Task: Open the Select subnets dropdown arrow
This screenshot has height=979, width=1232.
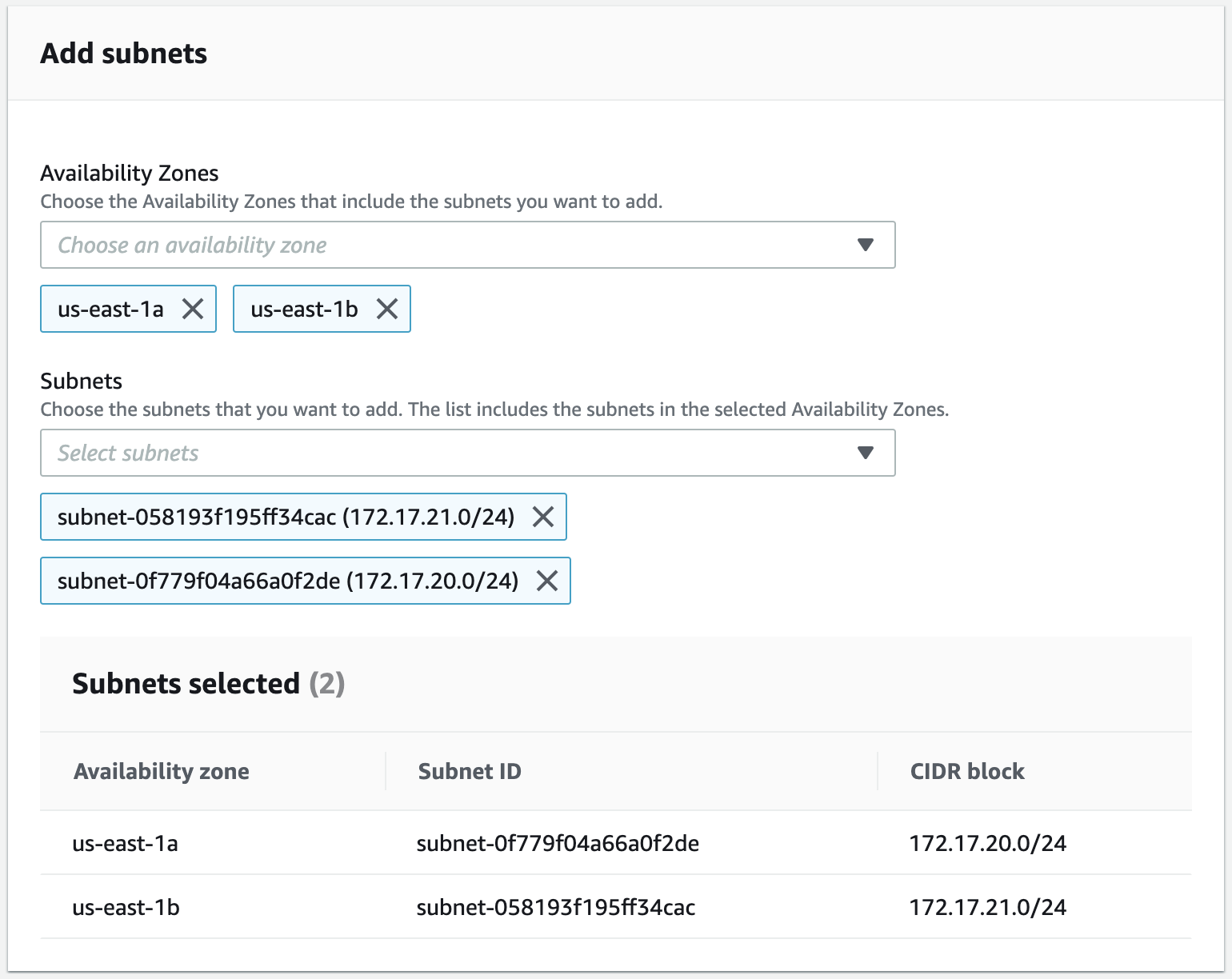Action: pyautogui.click(x=865, y=453)
